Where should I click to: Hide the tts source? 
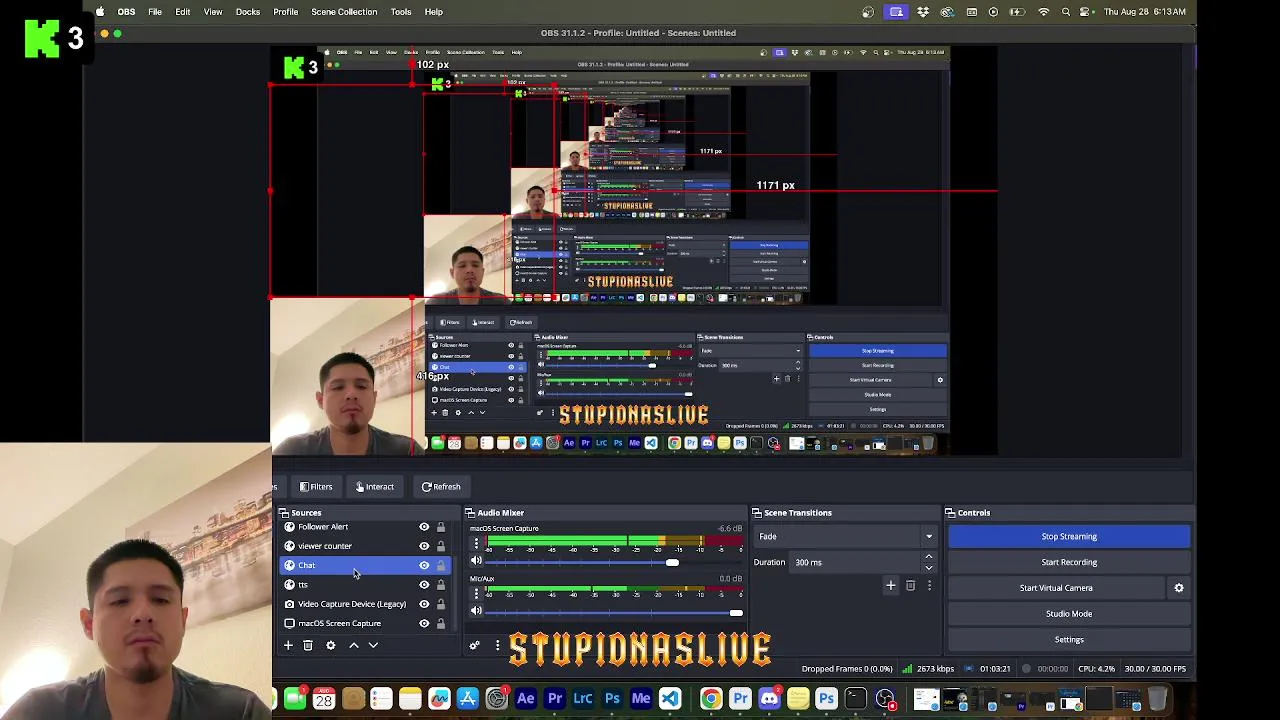click(424, 585)
